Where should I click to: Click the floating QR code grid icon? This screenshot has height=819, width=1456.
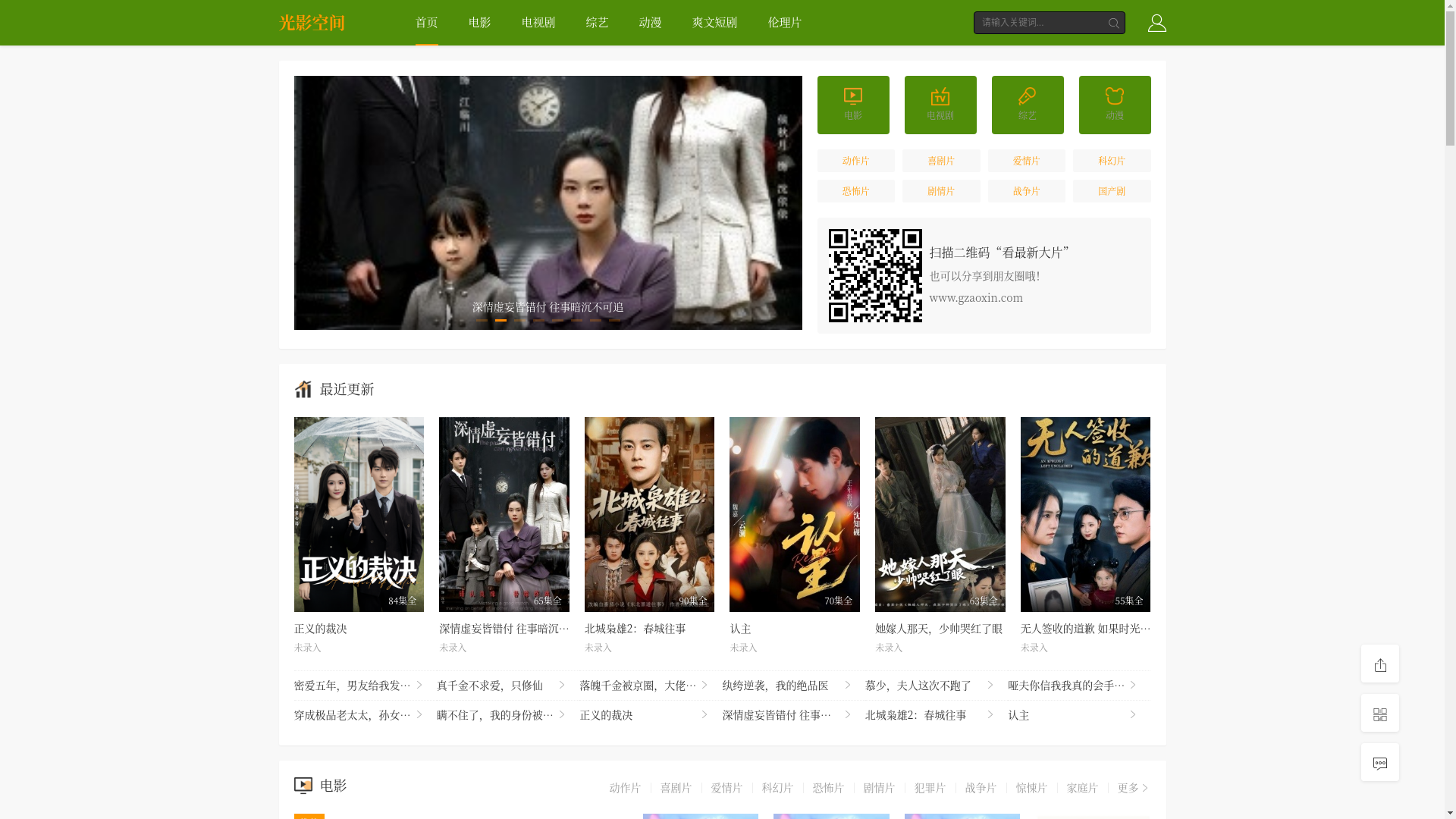coord(1379,714)
